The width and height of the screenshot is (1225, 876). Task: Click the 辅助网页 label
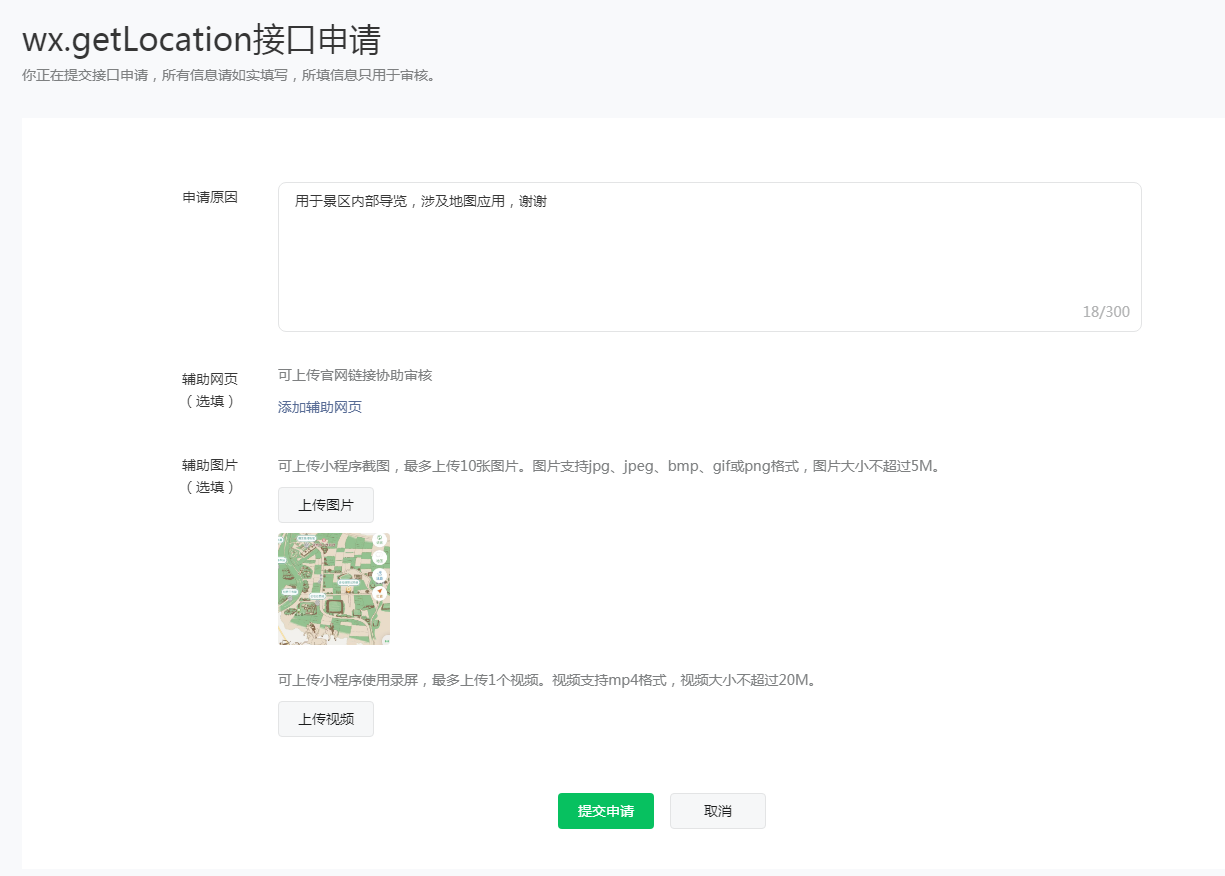(x=210, y=379)
